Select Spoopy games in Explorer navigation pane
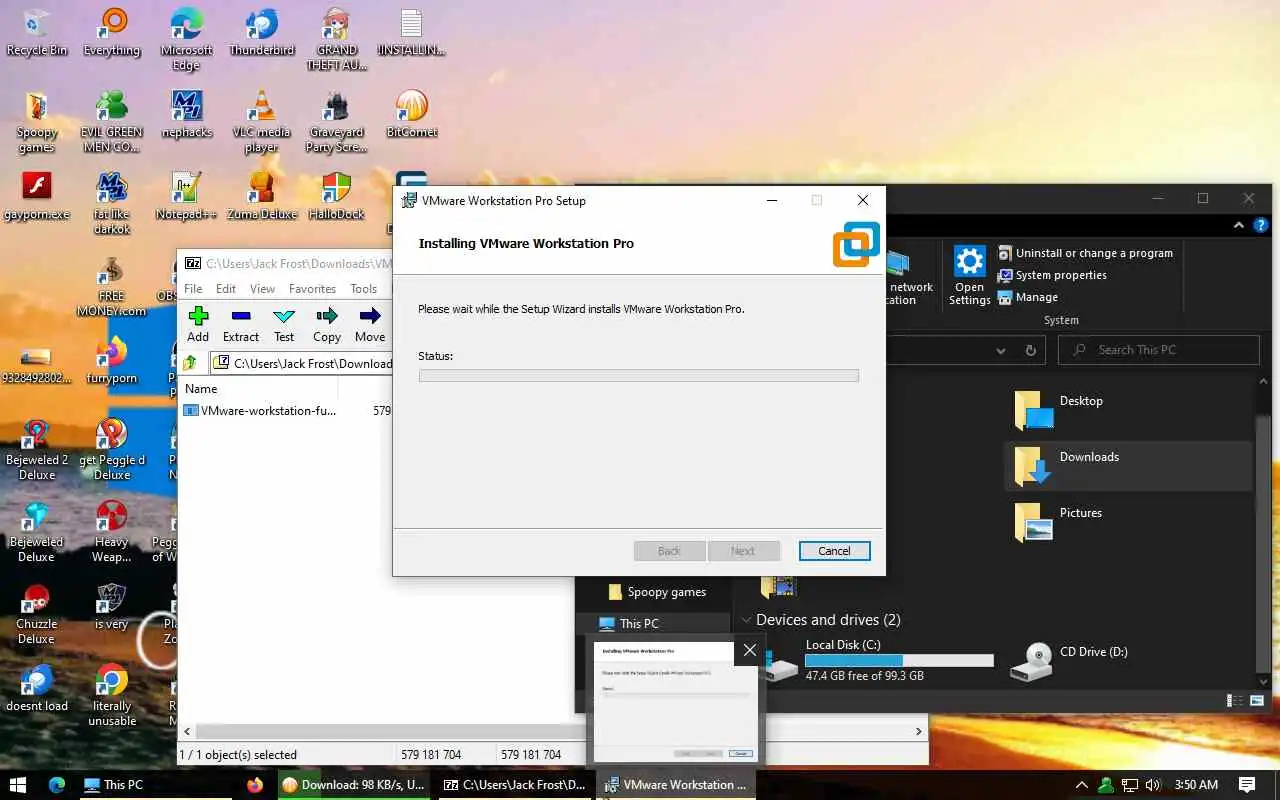1280x800 pixels. point(656,592)
